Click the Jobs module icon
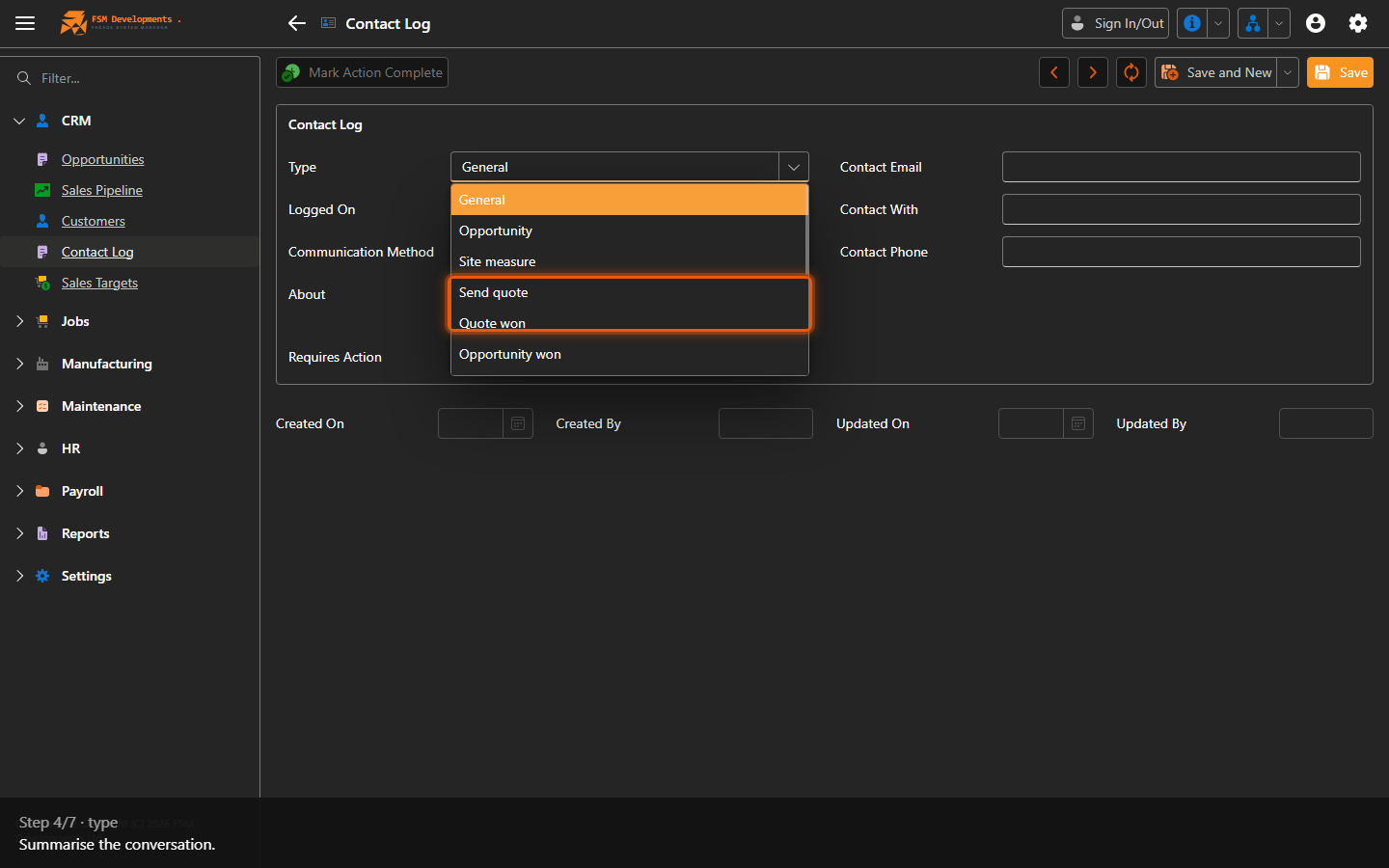 coord(42,321)
